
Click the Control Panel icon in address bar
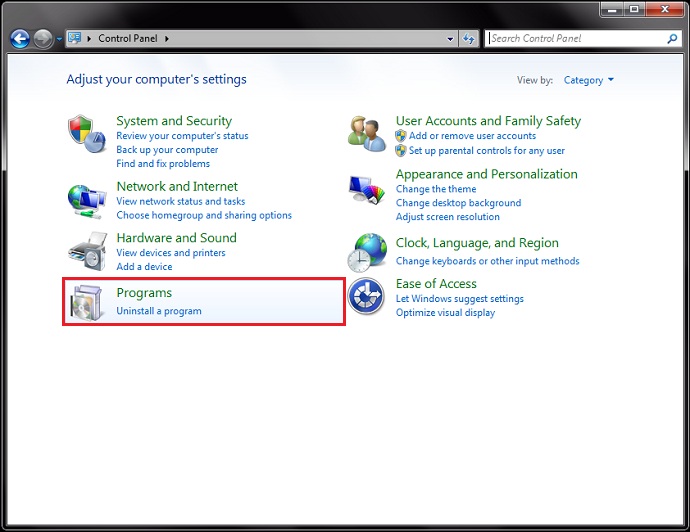75,38
